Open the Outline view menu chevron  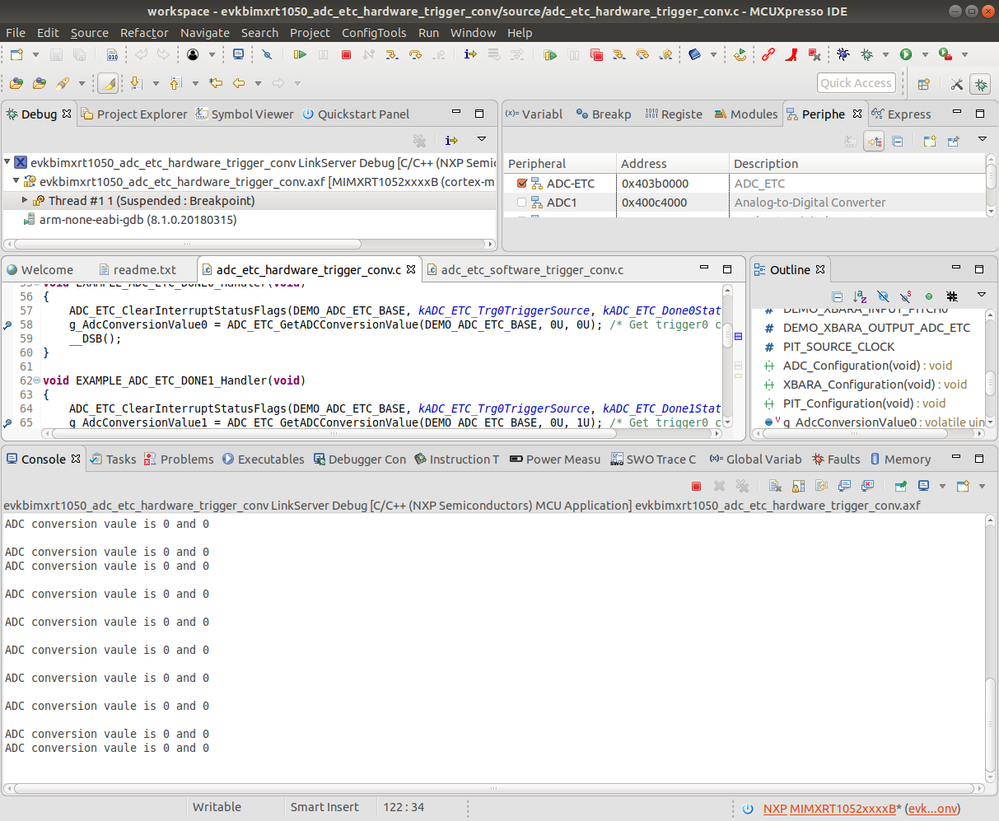[980, 296]
